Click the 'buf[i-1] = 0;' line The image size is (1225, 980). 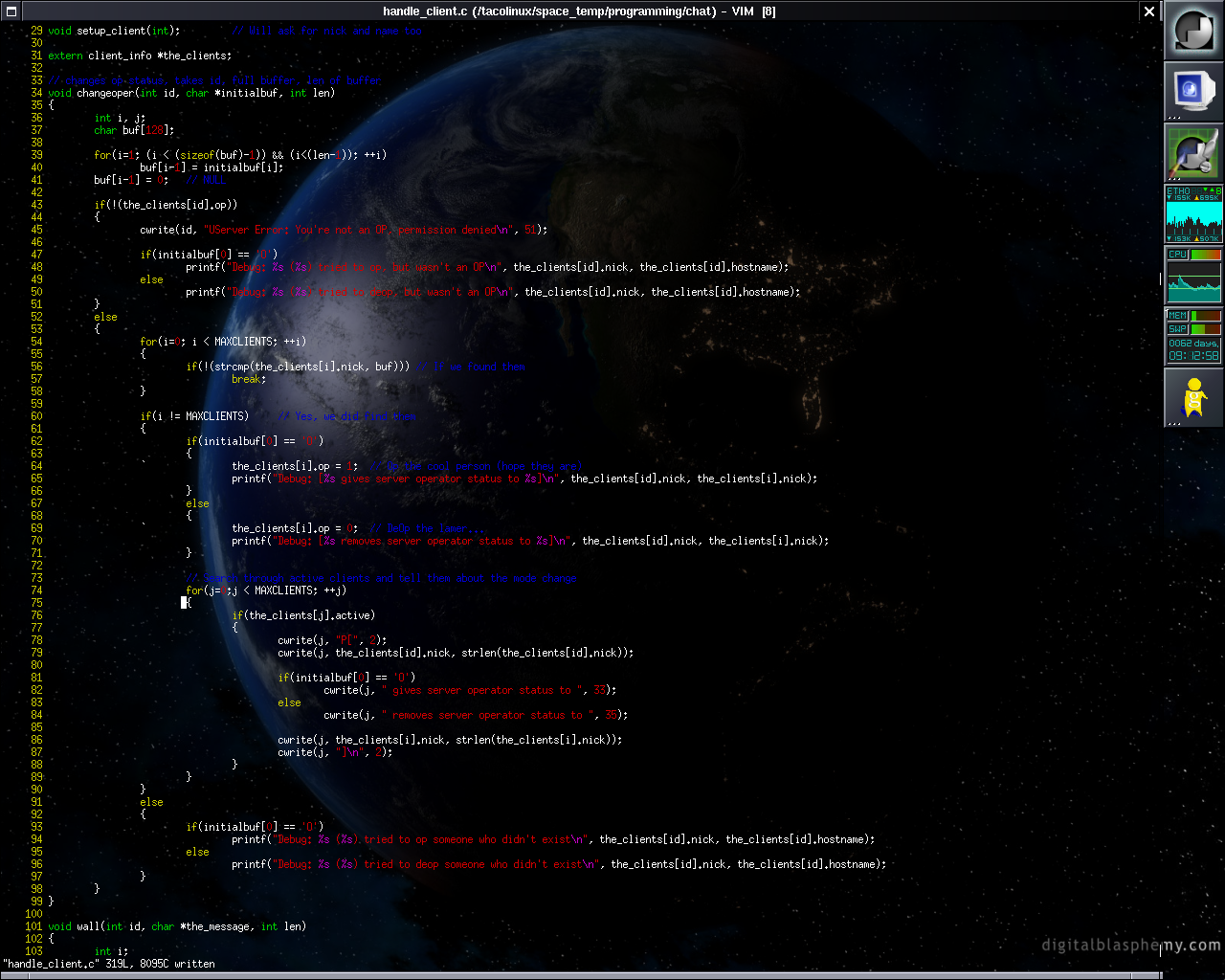coord(131,180)
